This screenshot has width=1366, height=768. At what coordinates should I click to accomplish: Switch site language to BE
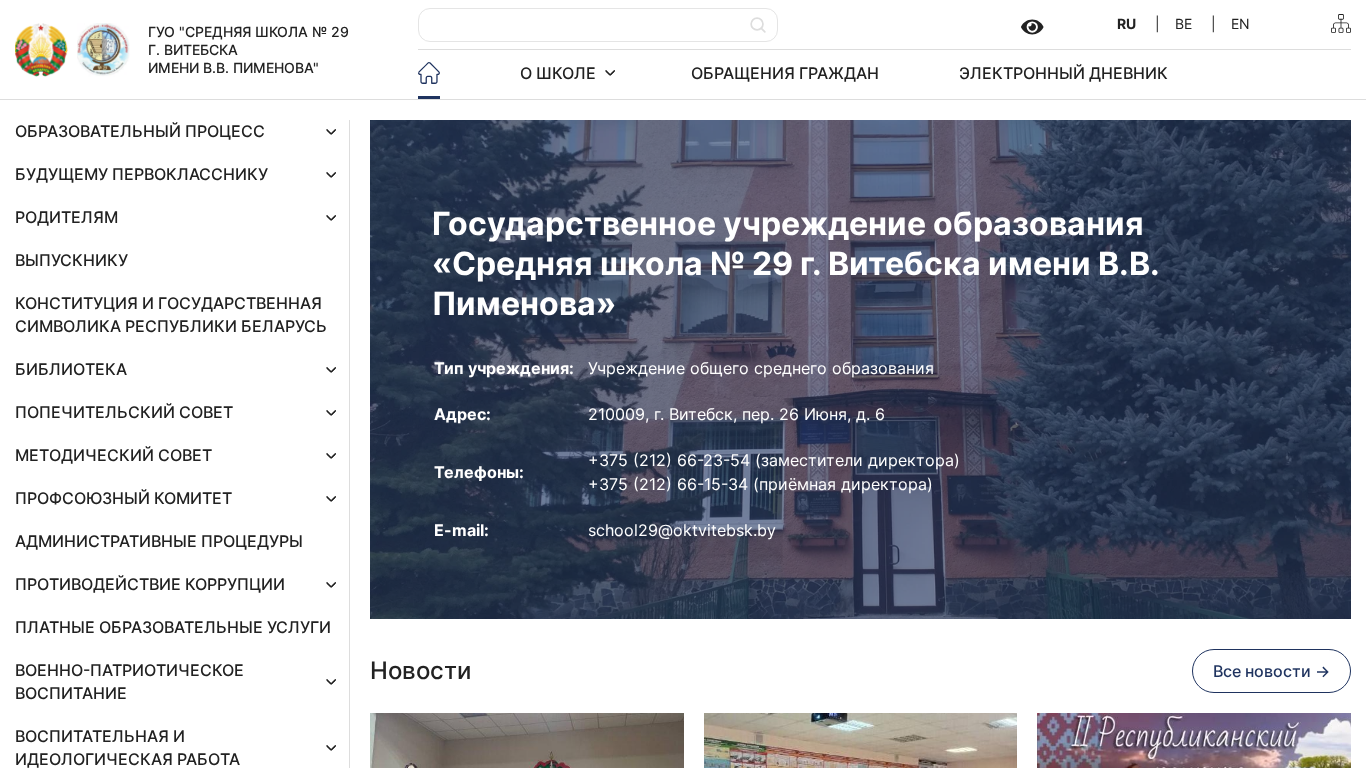[x=1183, y=24]
